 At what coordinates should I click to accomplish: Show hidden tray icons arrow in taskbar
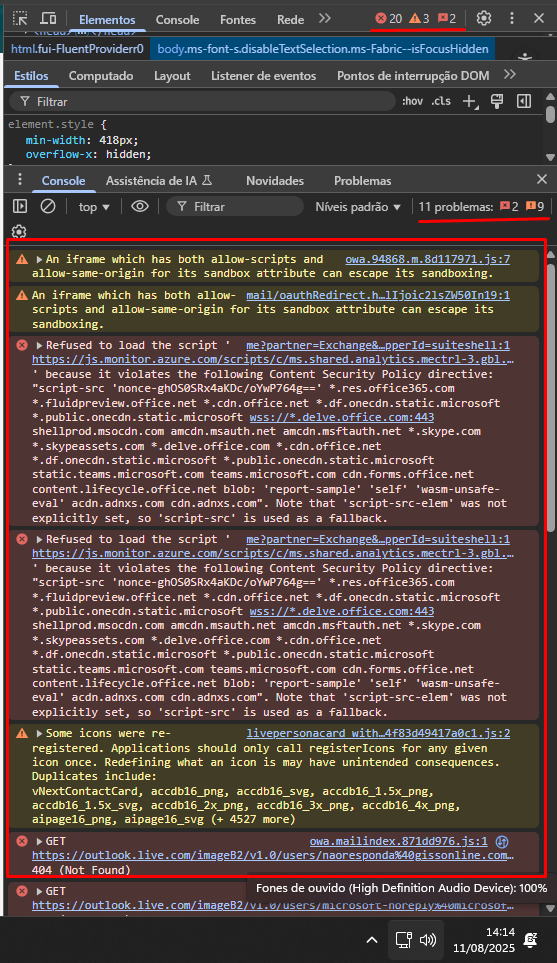click(372, 940)
